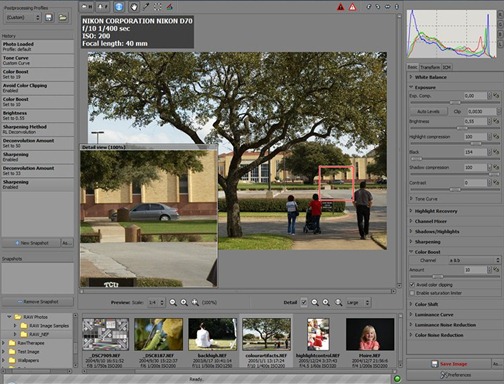Zoom in the preview

point(184,302)
